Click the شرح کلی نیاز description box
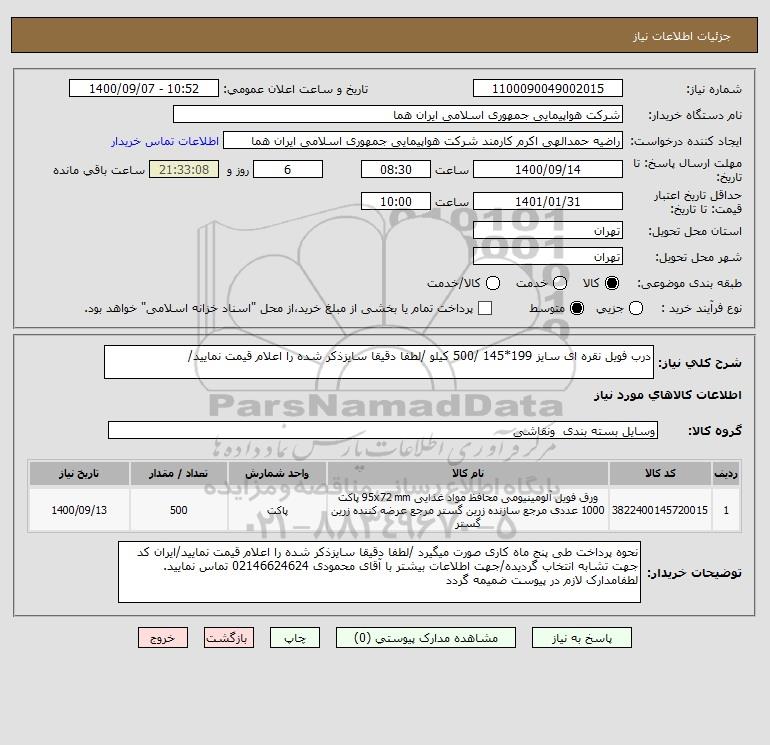770x745 pixels. (379, 362)
